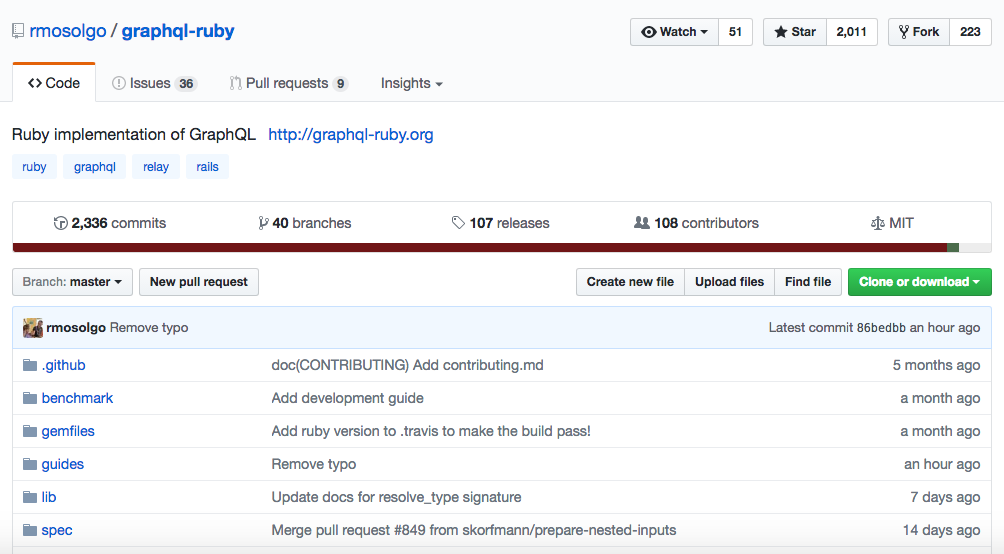Open commit 'Add development guide'

(x=348, y=398)
